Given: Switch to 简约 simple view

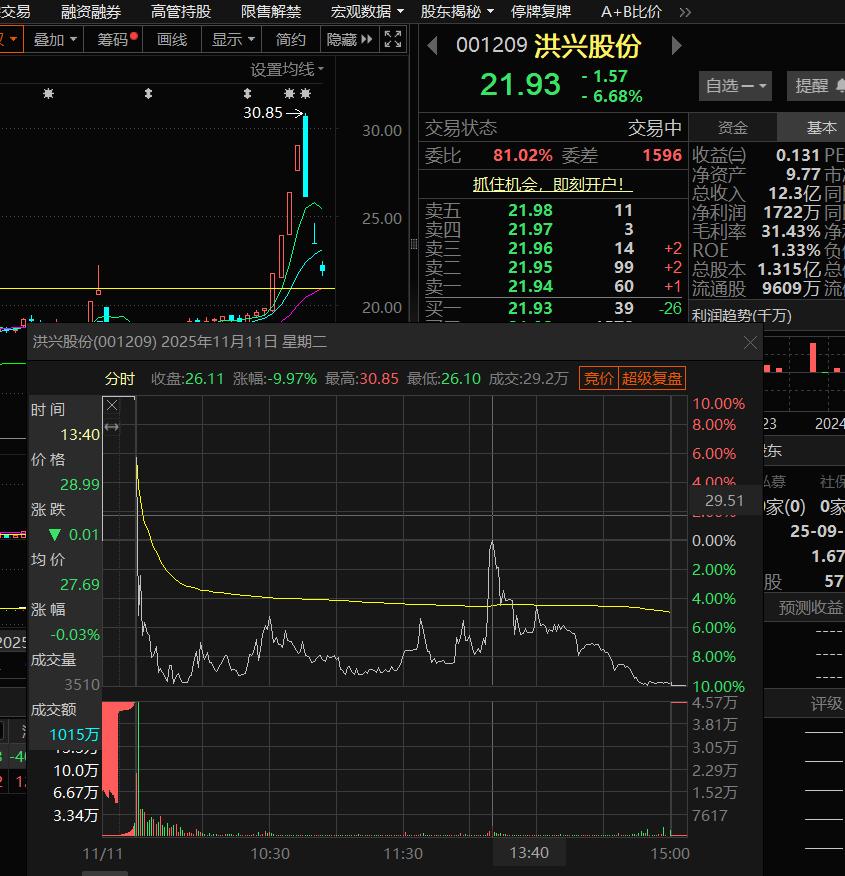Looking at the screenshot, I should tap(290, 39).
